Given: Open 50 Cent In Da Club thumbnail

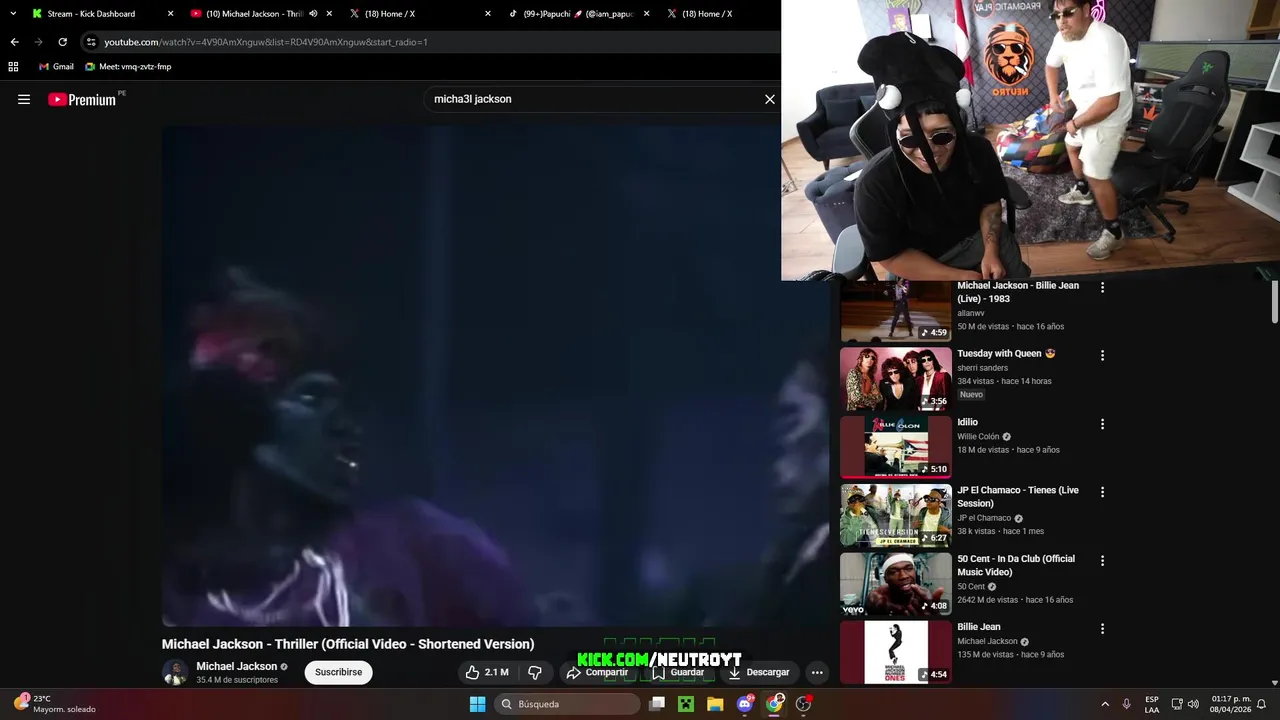Looking at the screenshot, I should [896, 584].
